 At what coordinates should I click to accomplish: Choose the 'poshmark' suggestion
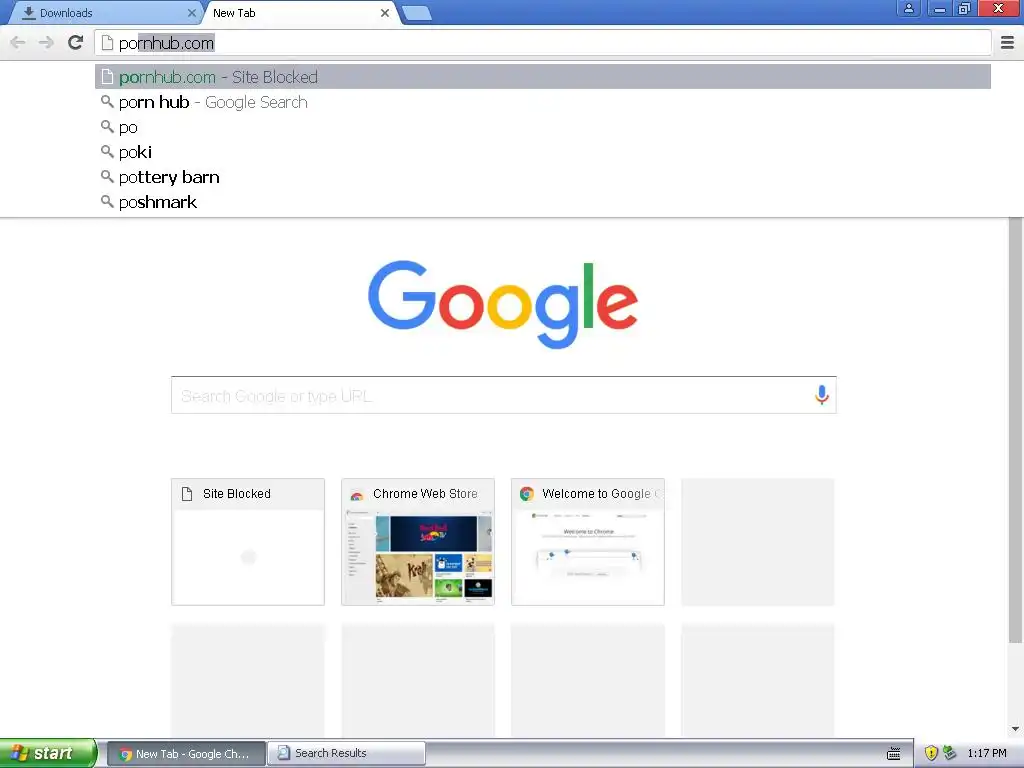pos(543,202)
